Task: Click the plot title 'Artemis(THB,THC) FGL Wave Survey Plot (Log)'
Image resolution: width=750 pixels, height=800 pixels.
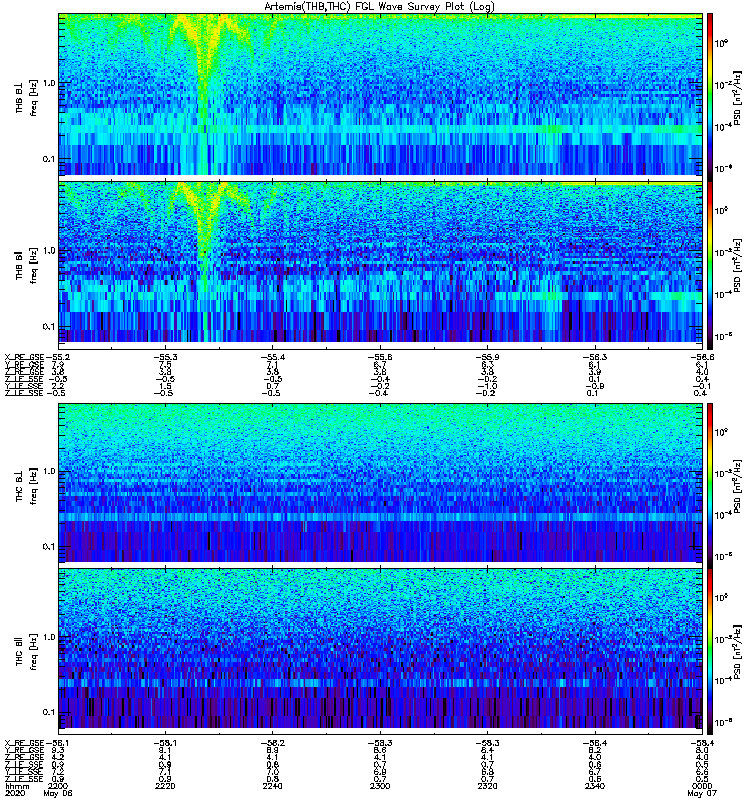Action: [x=379, y=7]
